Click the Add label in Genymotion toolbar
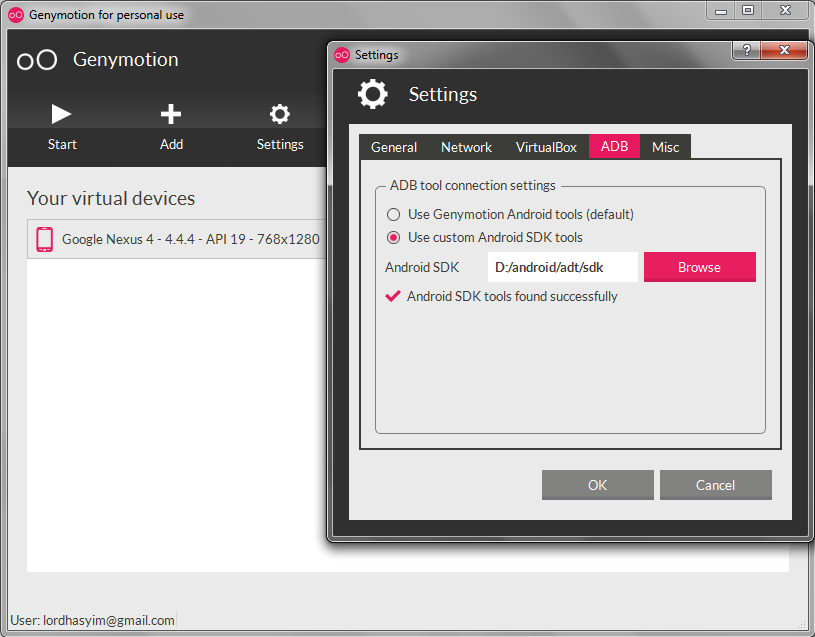Image resolution: width=815 pixels, height=637 pixels. click(x=171, y=144)
